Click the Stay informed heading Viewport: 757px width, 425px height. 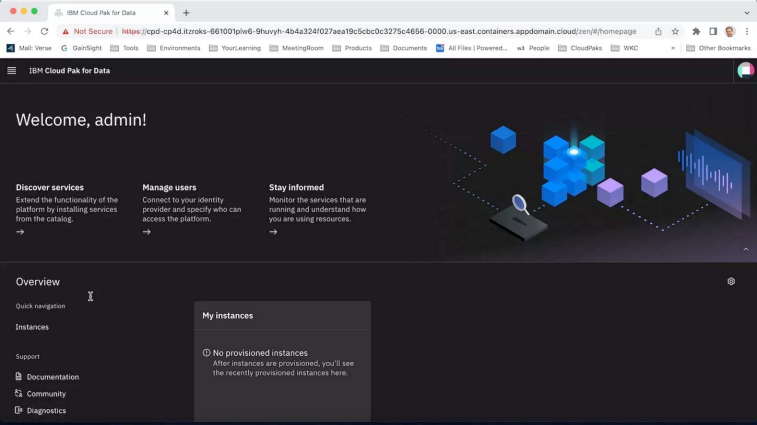[x=296, y=187]
